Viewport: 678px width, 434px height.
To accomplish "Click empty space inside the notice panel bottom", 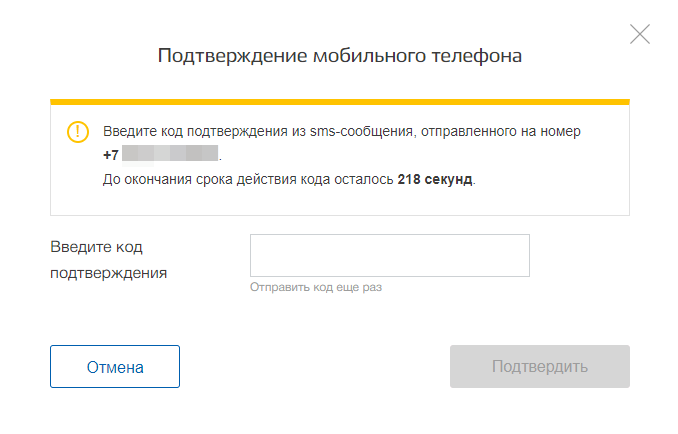I will tap(340, 202).
